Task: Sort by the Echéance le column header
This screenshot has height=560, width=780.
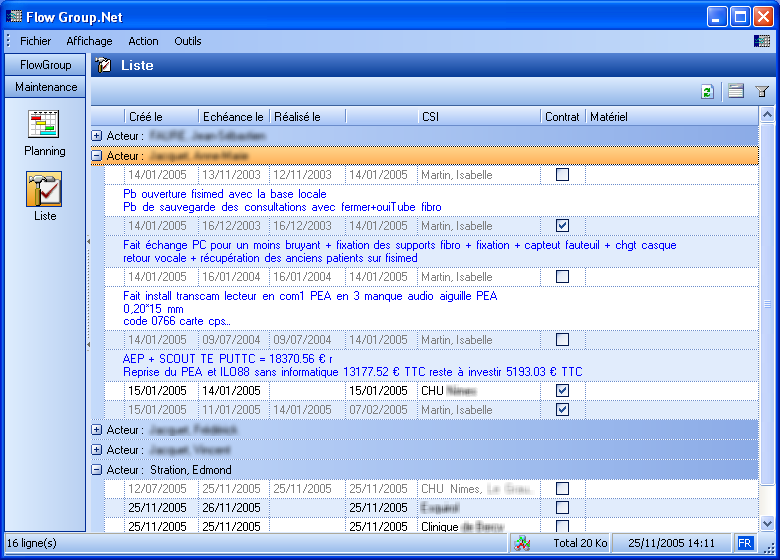Action: point(232,117)
